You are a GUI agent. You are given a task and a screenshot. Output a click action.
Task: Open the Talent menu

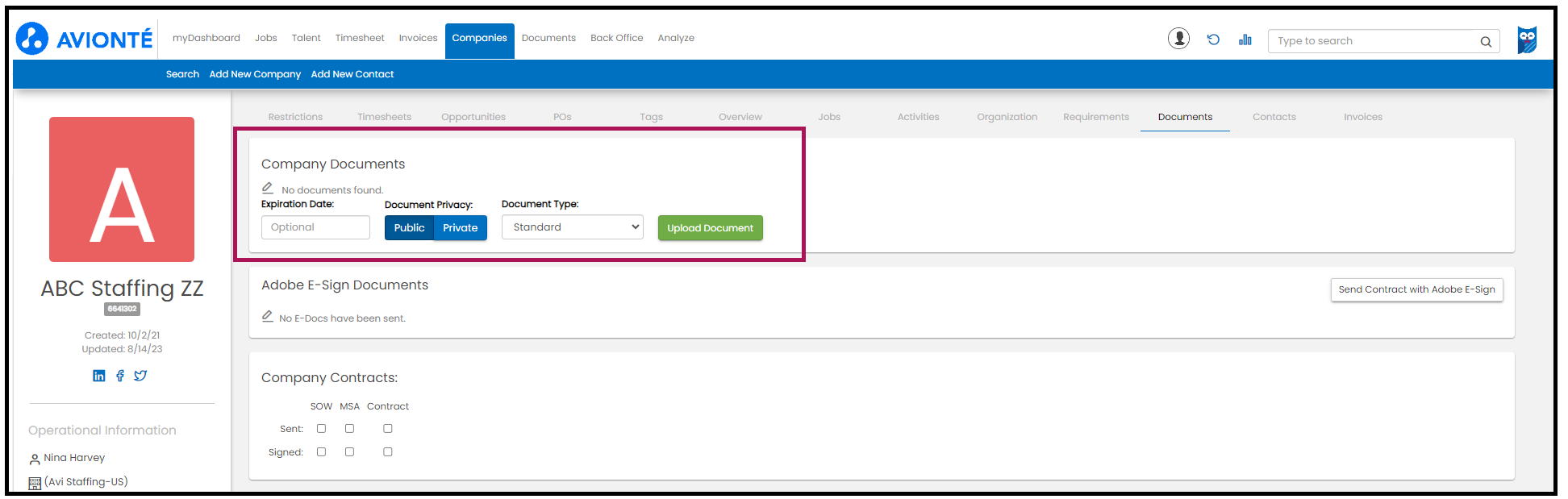(x=306, y=38)
